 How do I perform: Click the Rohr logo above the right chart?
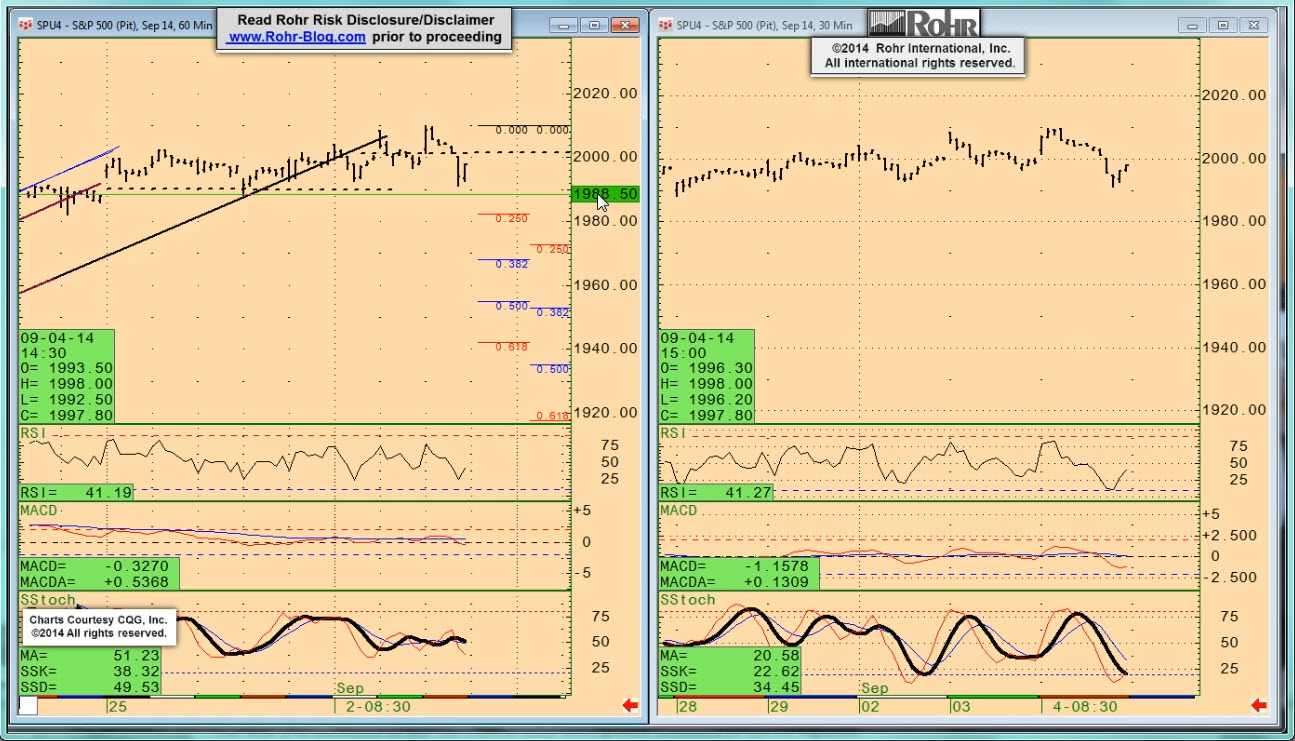(x=924, y=23)
